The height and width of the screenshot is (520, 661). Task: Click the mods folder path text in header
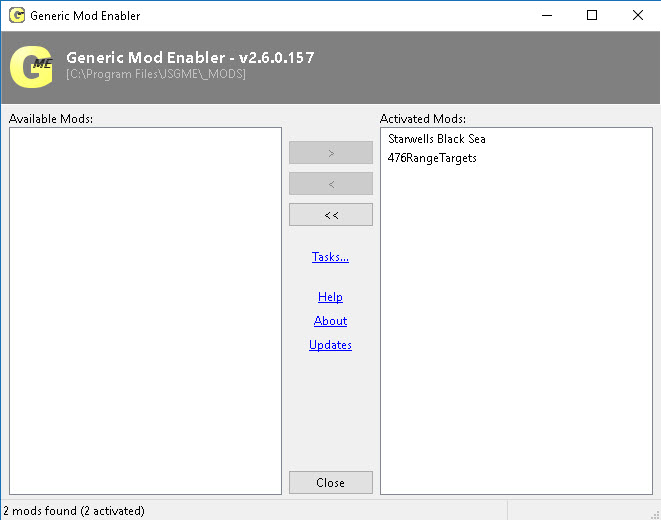(156, 74)
